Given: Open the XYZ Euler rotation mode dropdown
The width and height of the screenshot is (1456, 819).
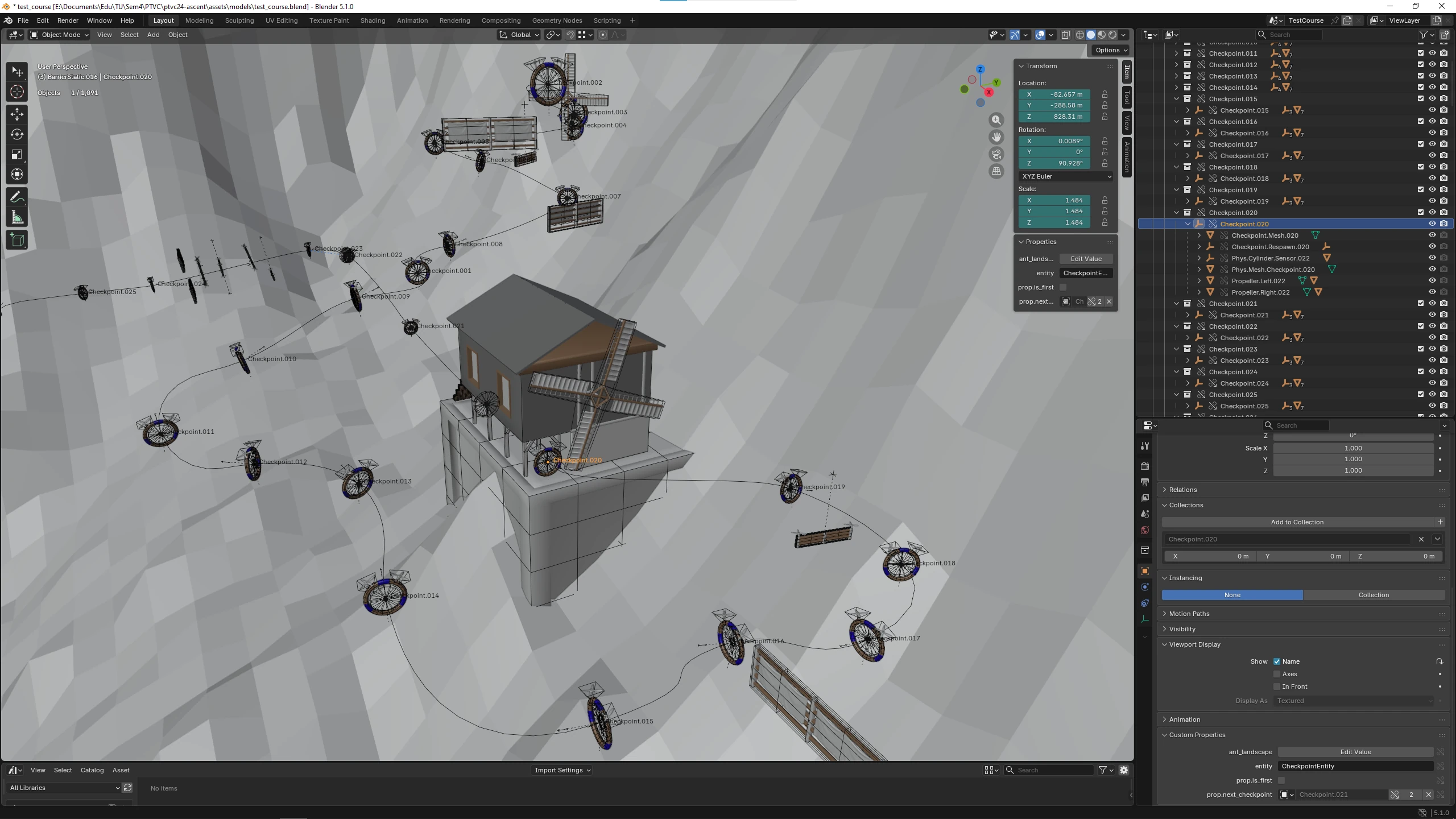Looking at the screenshot, I should tap(1066, 176).
